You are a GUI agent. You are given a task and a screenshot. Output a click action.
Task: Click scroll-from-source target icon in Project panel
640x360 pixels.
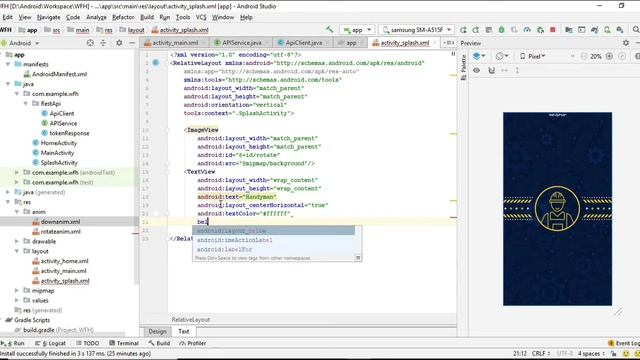point(90,43)
